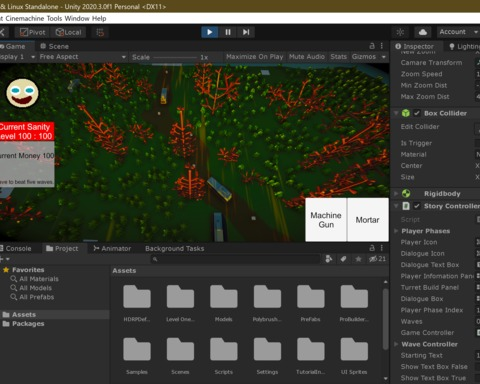480x384 pixels.
Task: Select the Scripts folder icon
Action: pos(224,349)
